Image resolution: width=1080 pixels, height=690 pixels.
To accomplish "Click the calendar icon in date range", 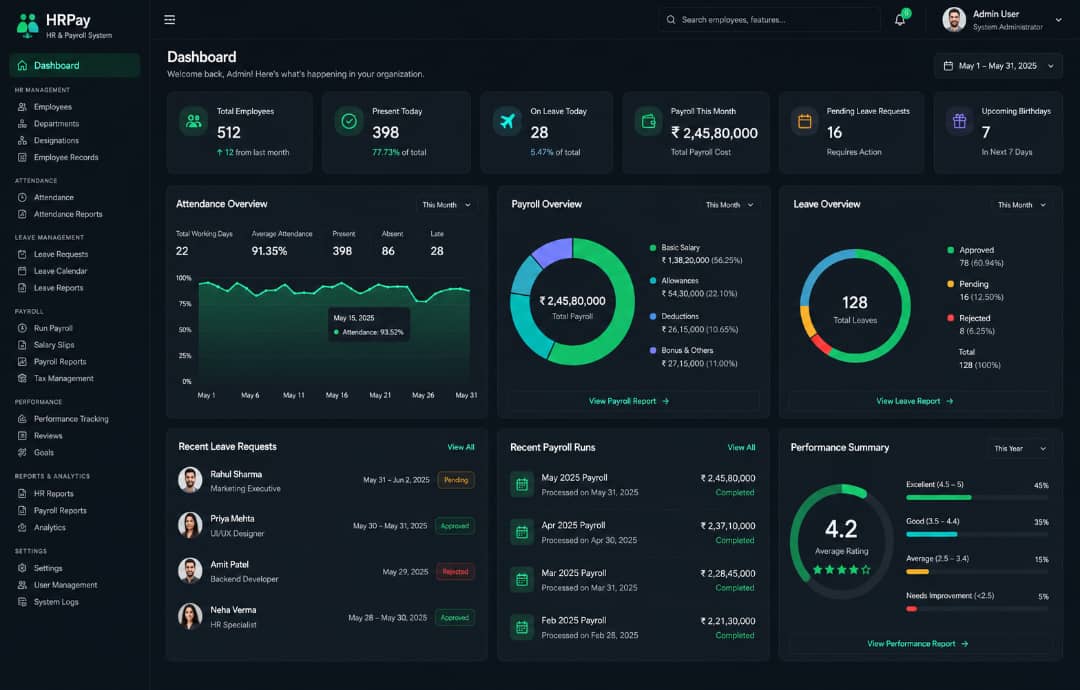I will (948, 66).
